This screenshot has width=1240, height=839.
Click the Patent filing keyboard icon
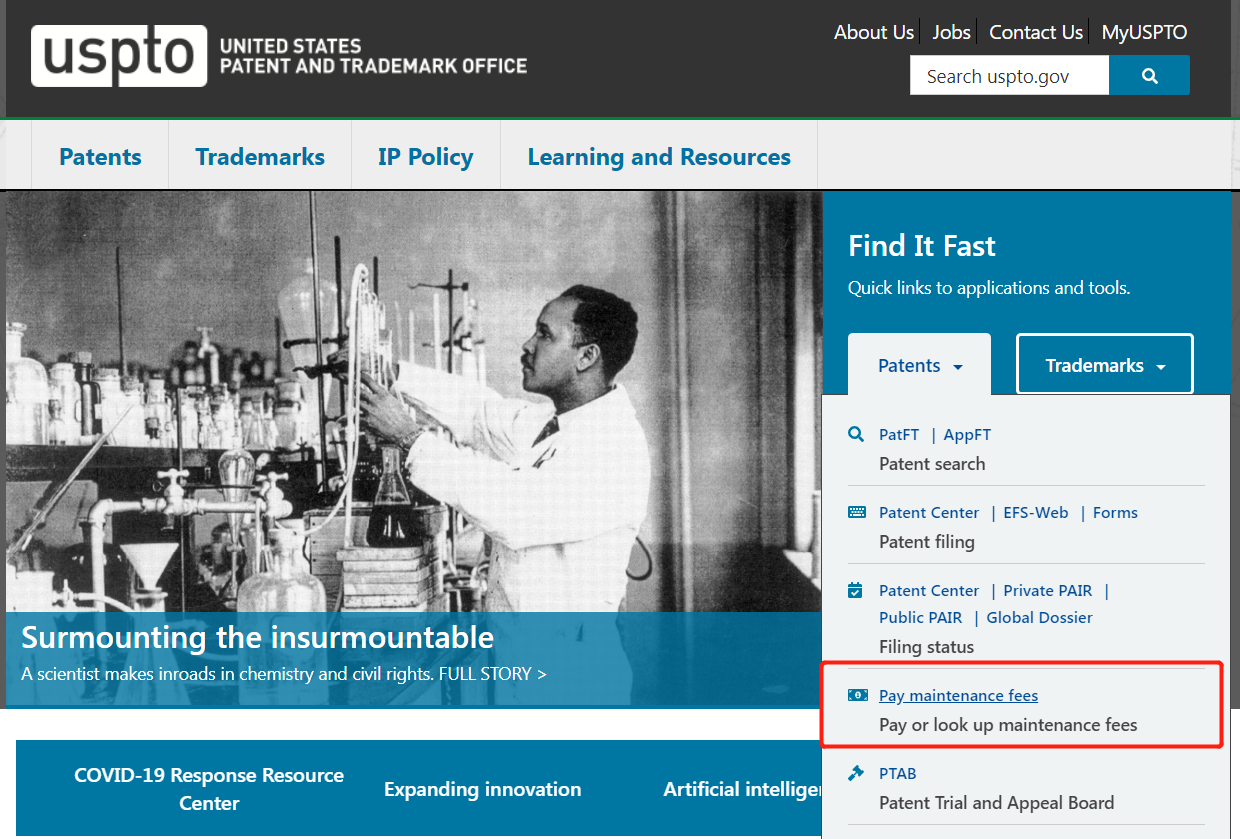pos(857,512)
